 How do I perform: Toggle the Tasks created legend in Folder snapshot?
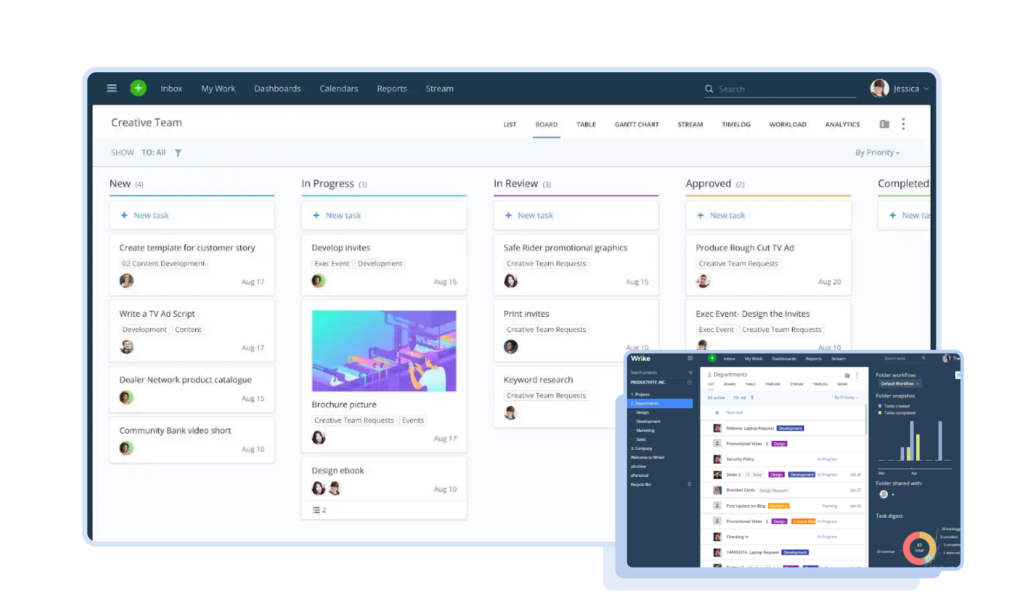892,406
